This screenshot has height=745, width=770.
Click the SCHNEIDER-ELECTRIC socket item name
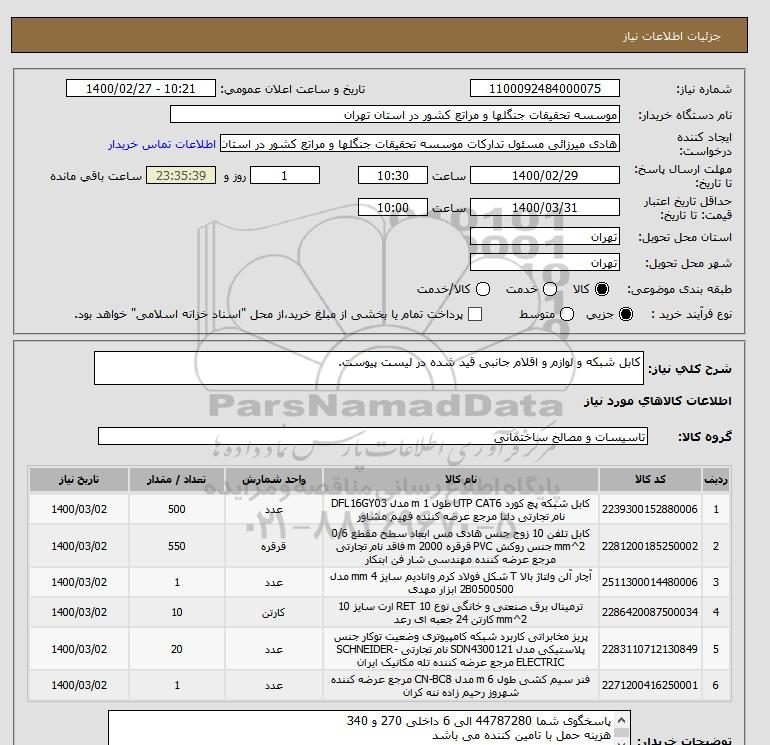pyautogui.click(x=461, y=649)
